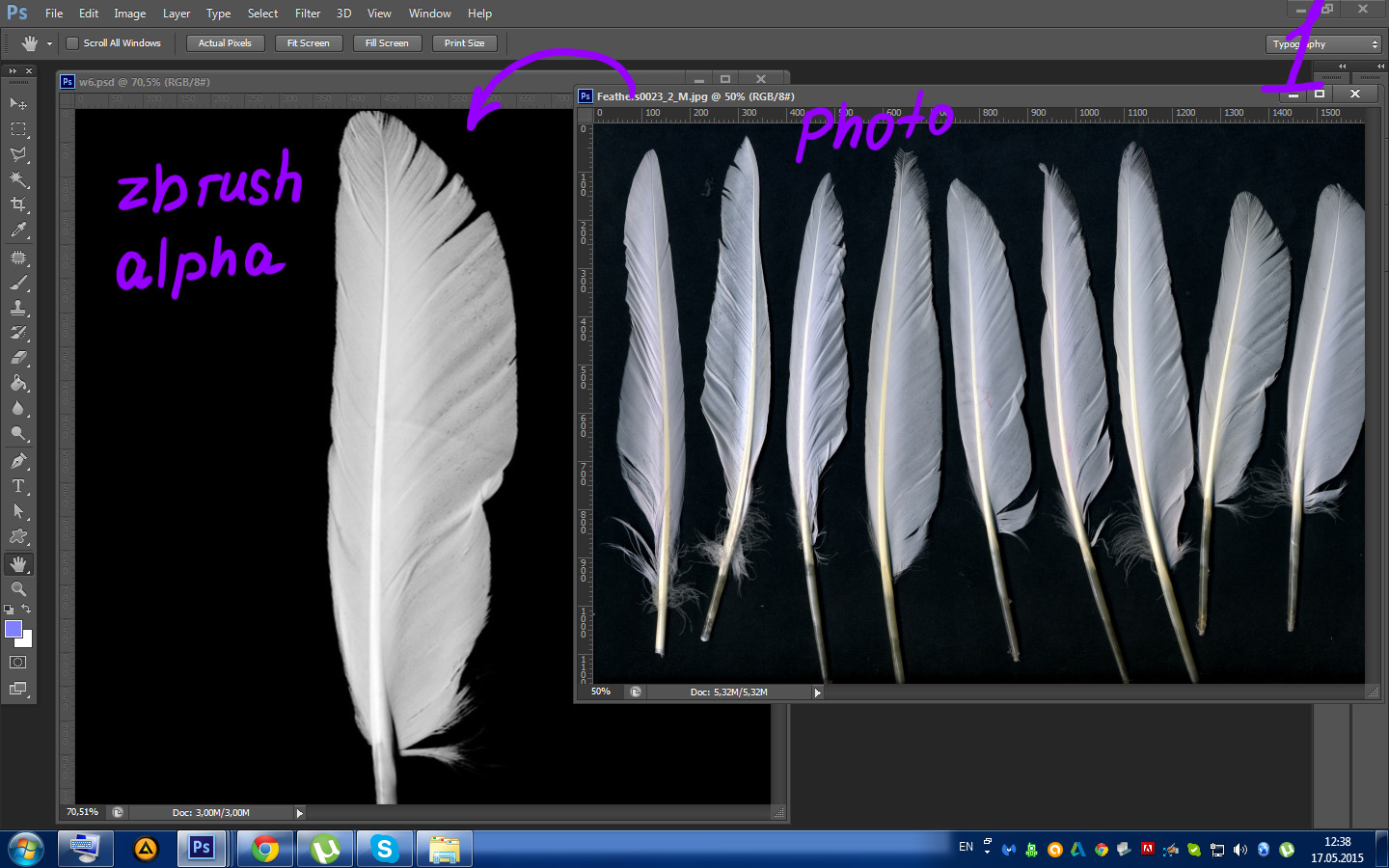
Task: Open the background color picker
Action: (26, 640)
